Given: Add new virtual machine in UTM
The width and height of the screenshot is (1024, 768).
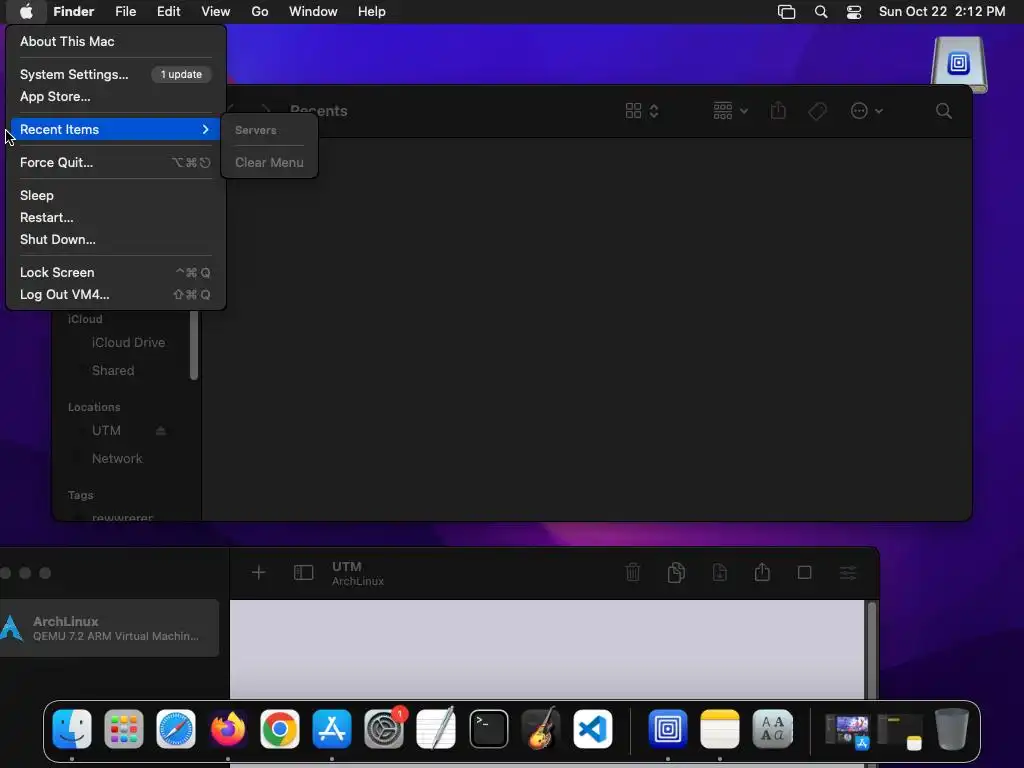Looking at the screenshot, I should click(x=259, y=573).
